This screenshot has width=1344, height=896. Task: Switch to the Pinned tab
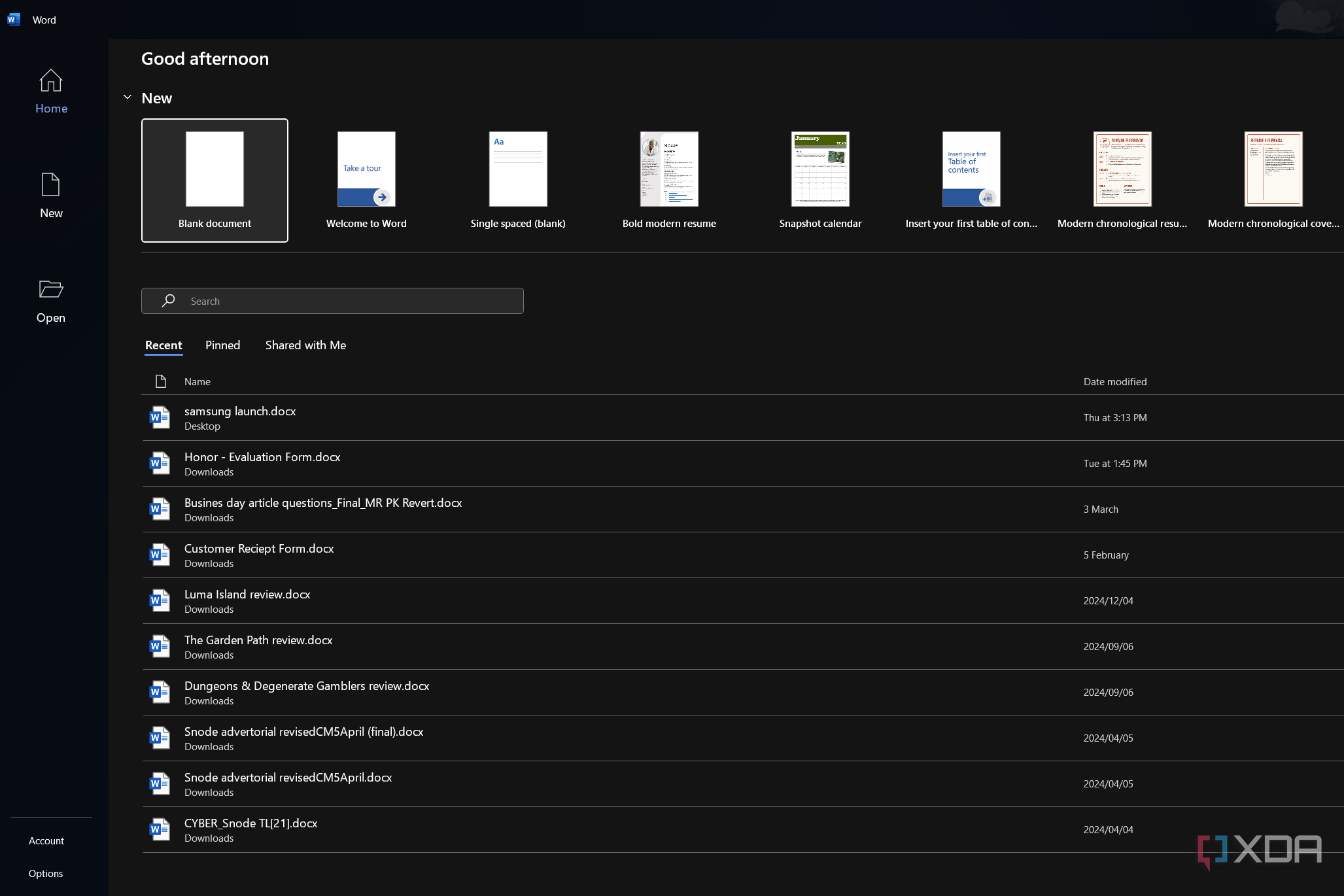pos(223,345)
